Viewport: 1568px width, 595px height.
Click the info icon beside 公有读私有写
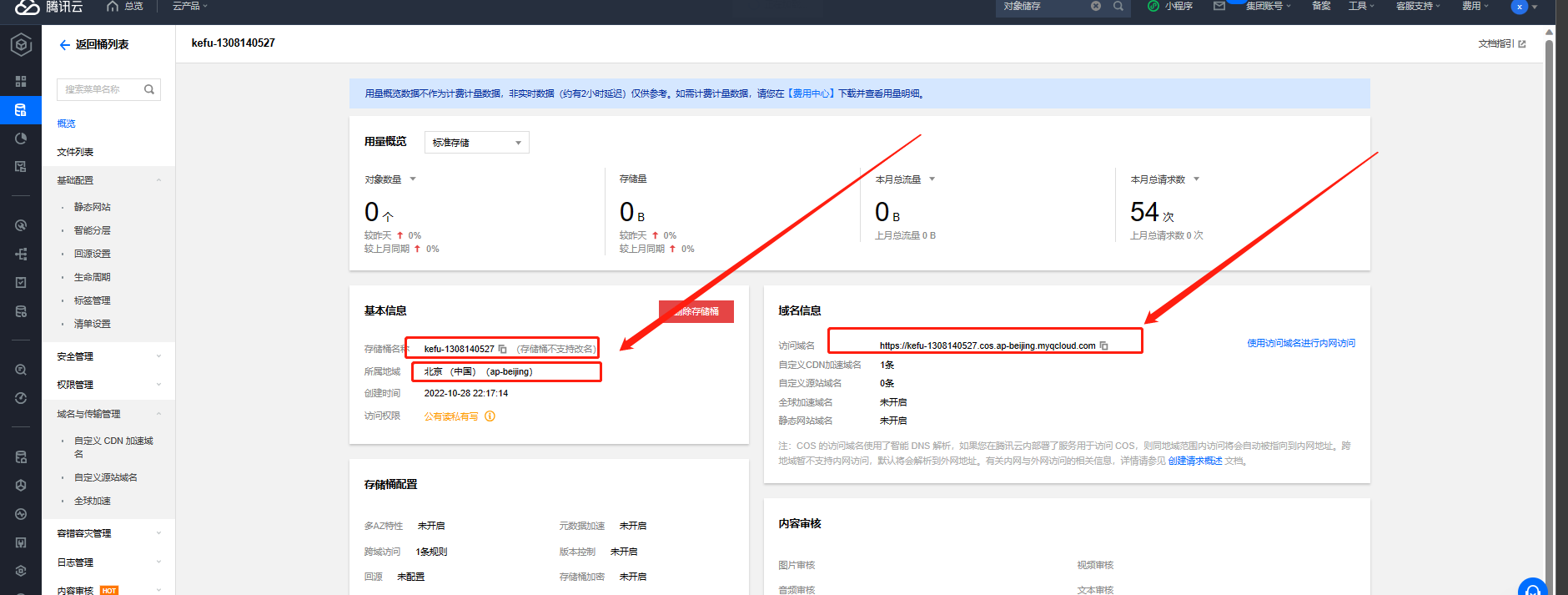490,416
